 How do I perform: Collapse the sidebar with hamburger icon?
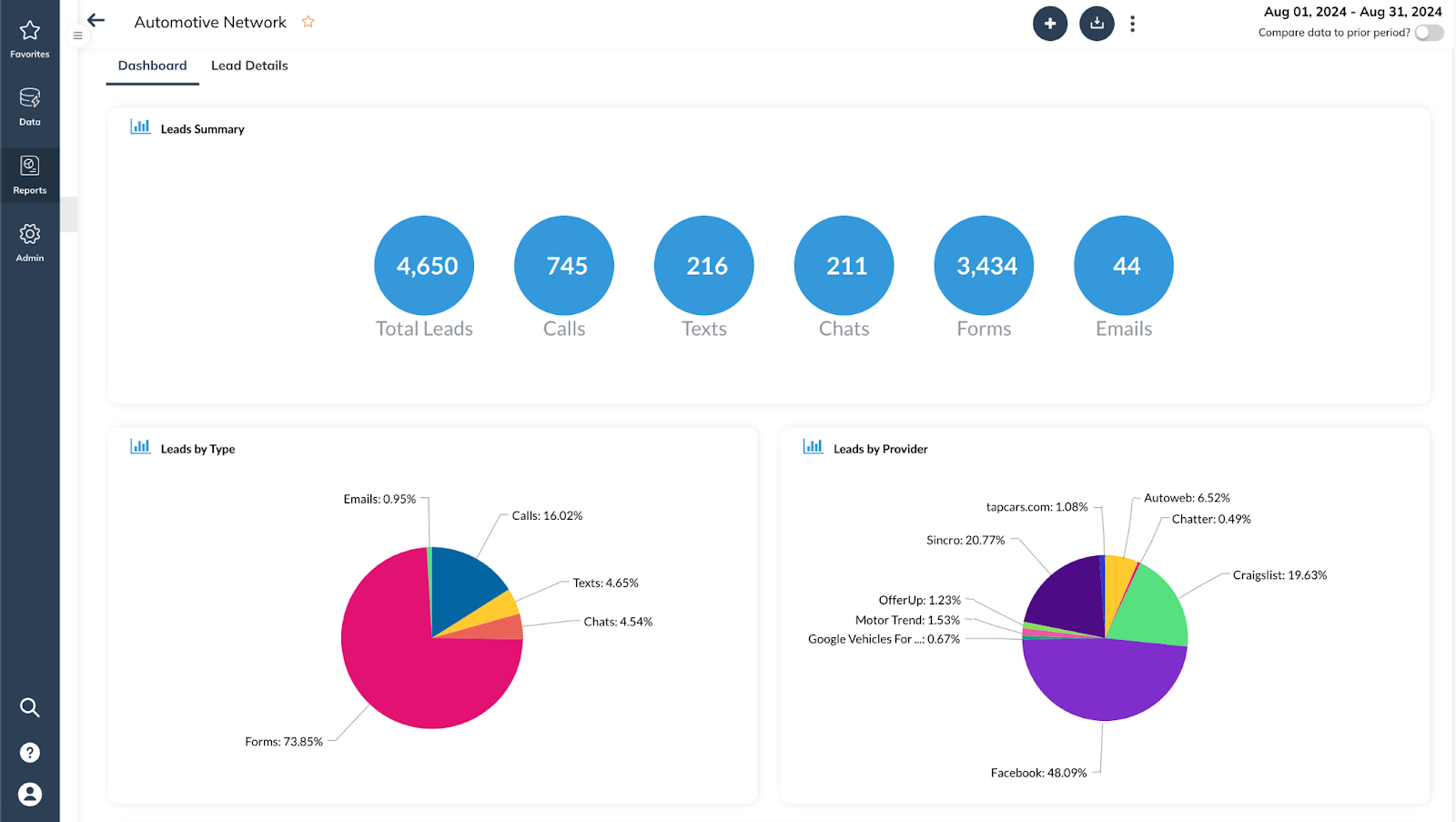coord(77,36)
